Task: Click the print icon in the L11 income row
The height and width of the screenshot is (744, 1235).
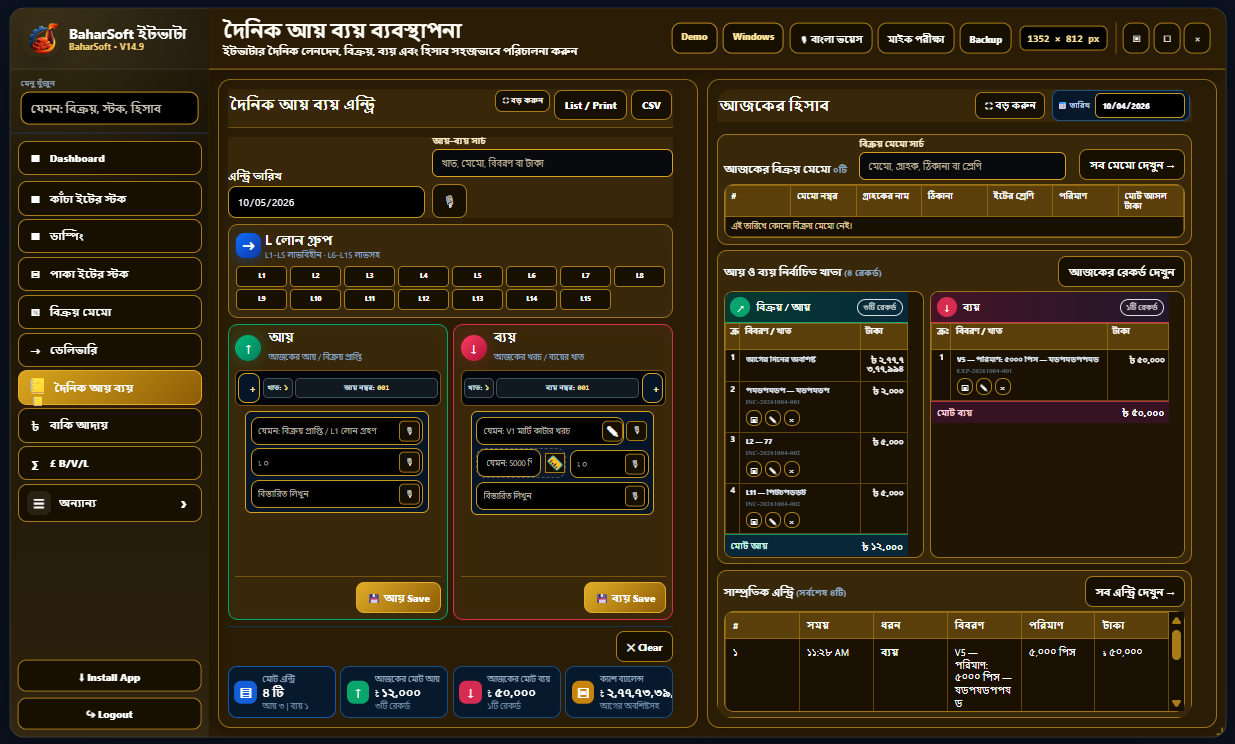Action: click(754, 520)
